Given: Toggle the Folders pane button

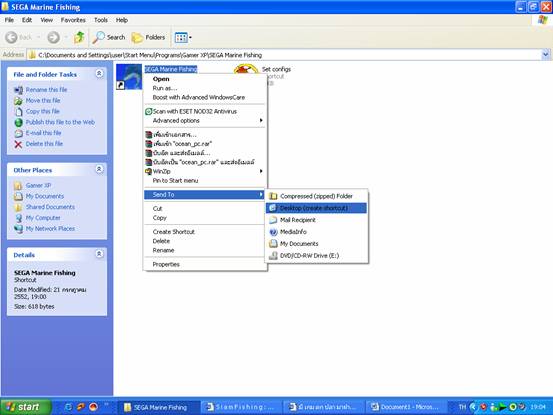Looking at the screenshot, I should 148,37.
